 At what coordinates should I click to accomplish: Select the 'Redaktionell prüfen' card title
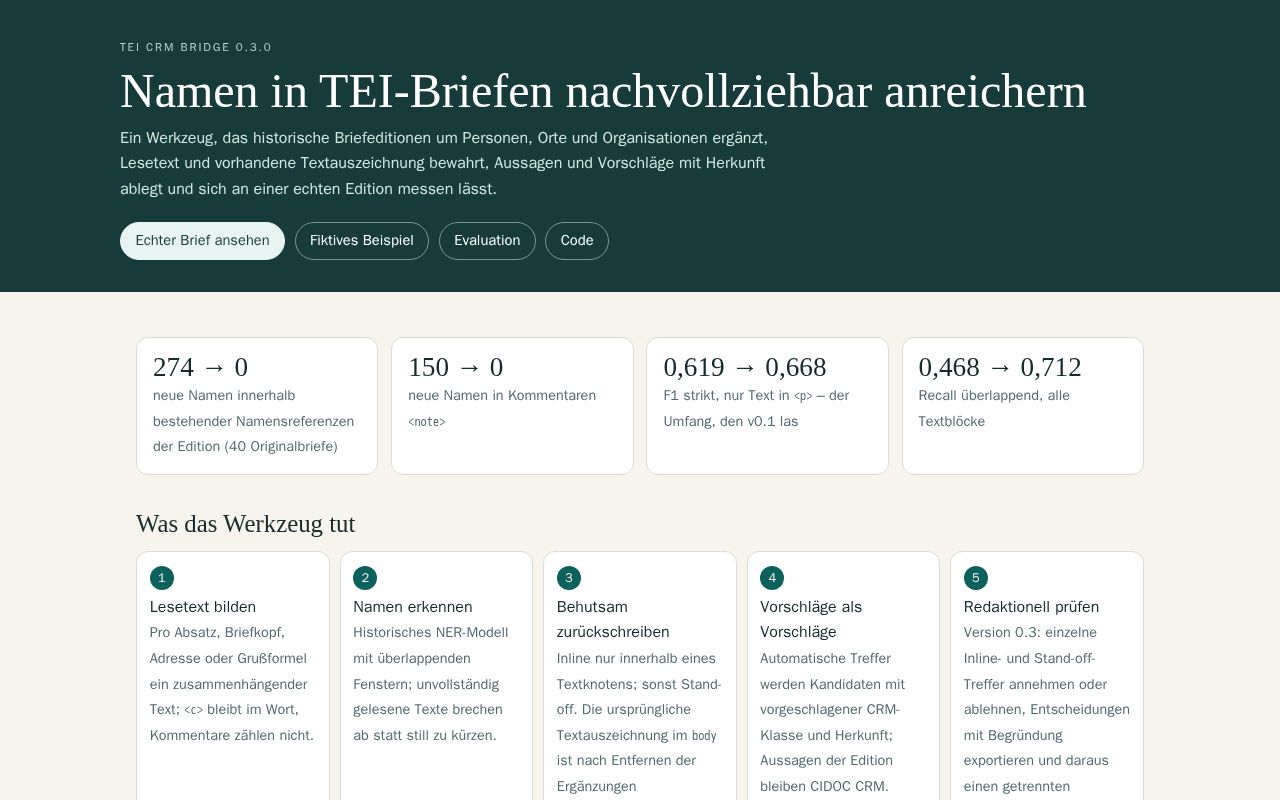[1031, 607]
